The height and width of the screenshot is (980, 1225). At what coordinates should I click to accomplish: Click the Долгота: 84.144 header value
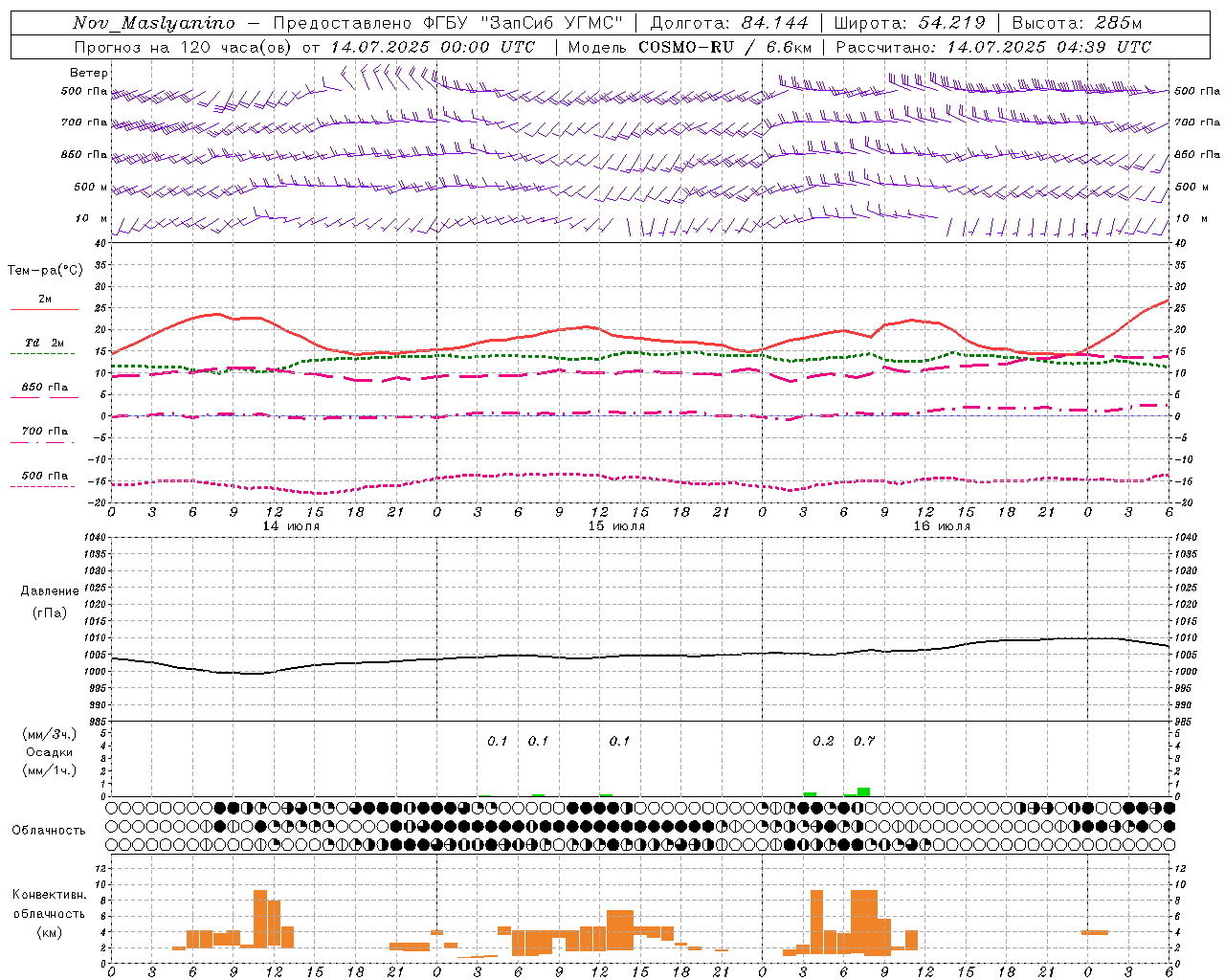(728, 23)
